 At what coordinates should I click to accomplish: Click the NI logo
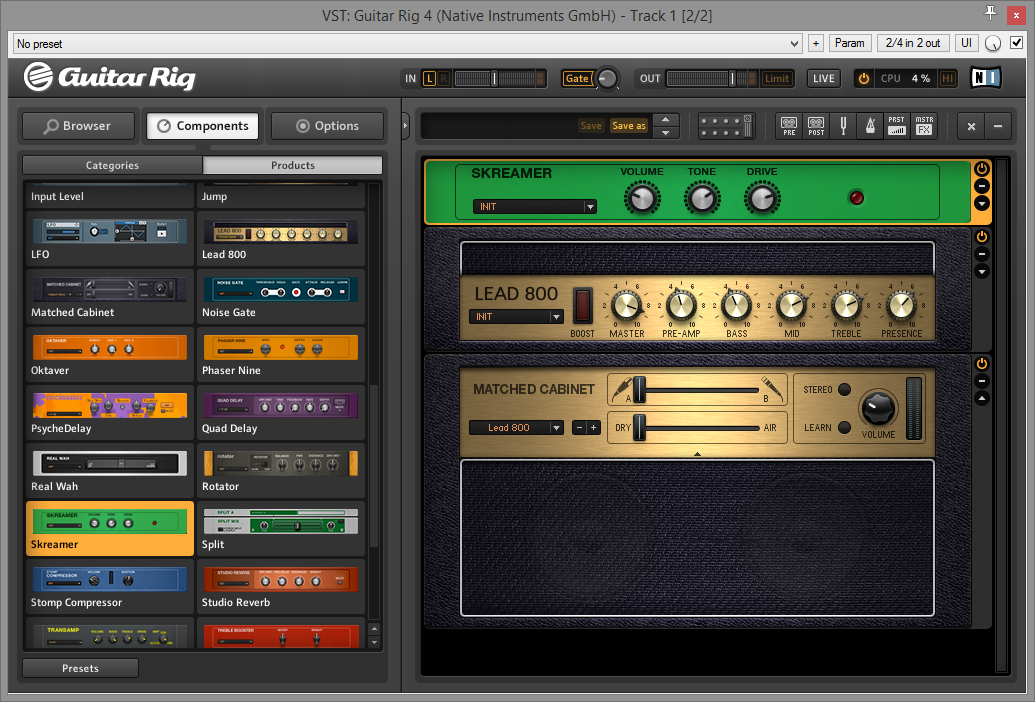[x=986, y=79]
